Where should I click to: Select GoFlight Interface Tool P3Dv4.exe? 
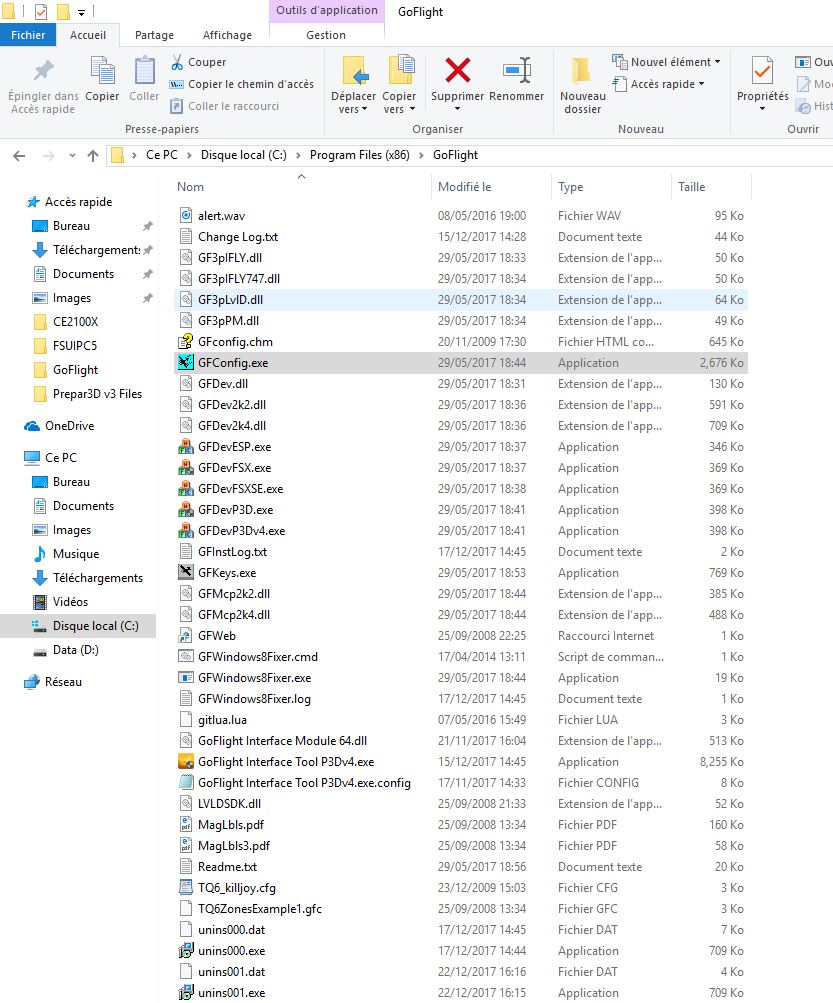point(286,762)
